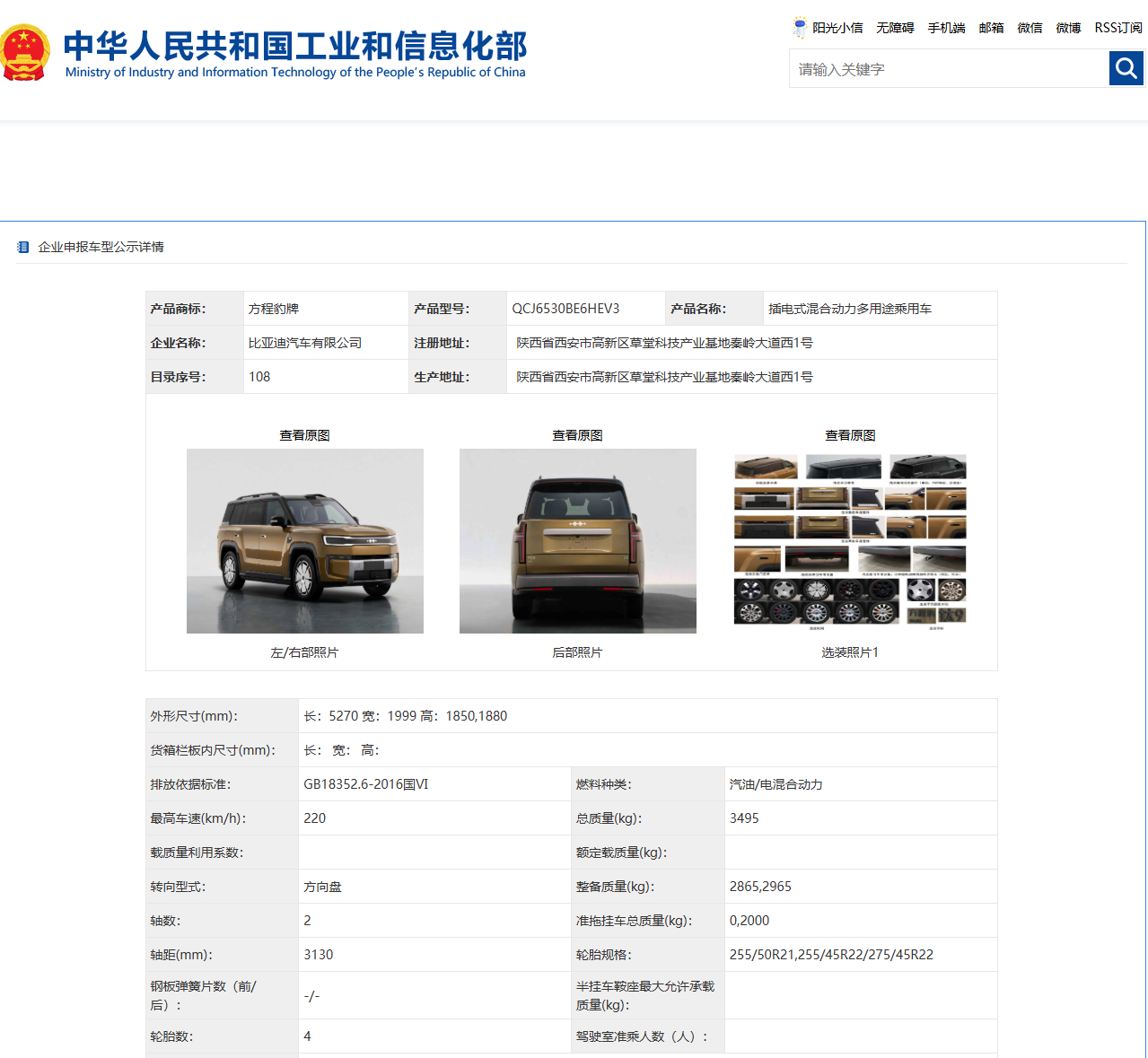Screen dimensions: 1148x1058
Task: Click company name 比亚迪汽车有限公司
Action: [305, 343]
